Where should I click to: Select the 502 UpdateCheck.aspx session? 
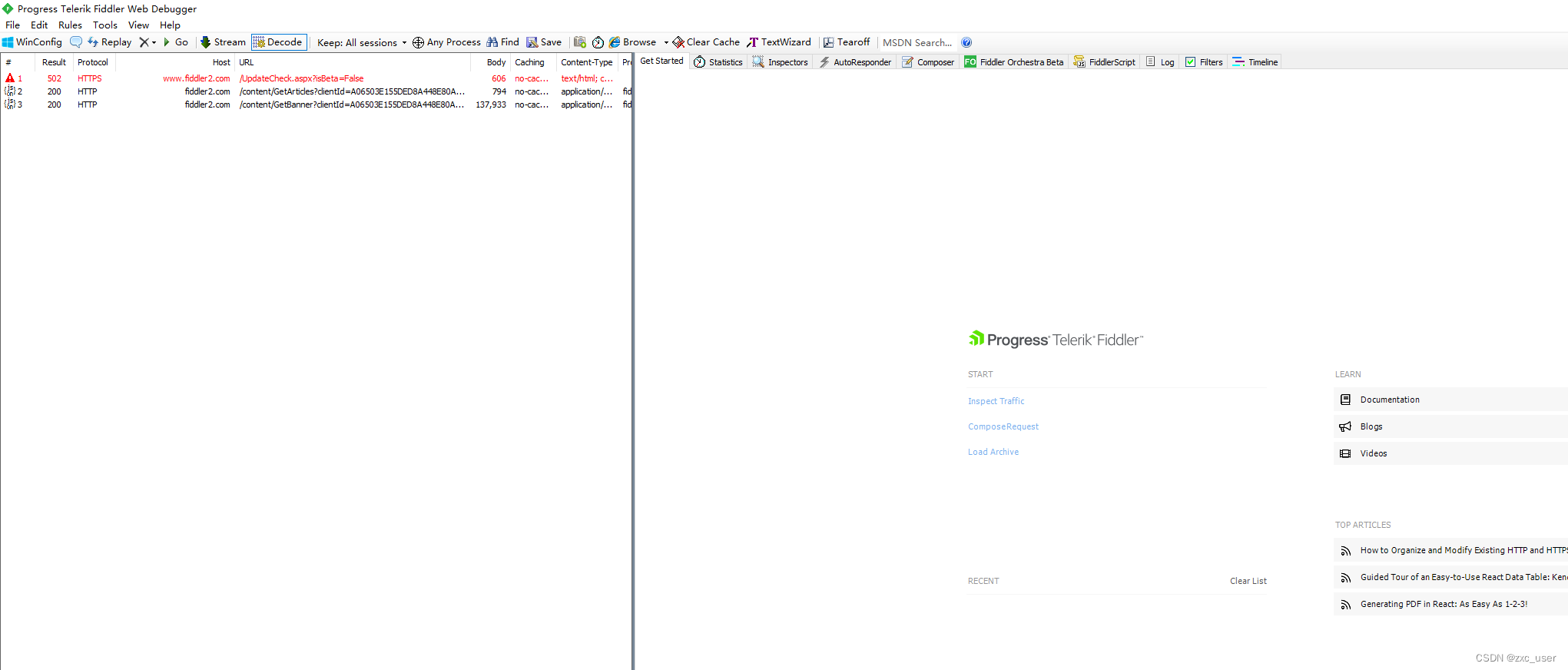point(316,78)
